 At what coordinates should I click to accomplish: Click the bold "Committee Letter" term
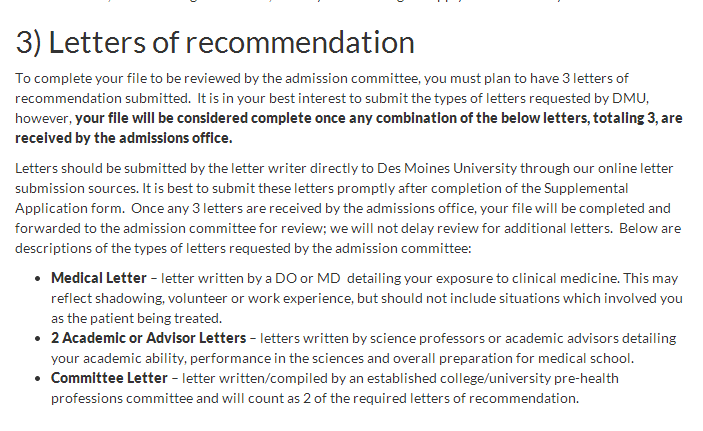point(109,378)
